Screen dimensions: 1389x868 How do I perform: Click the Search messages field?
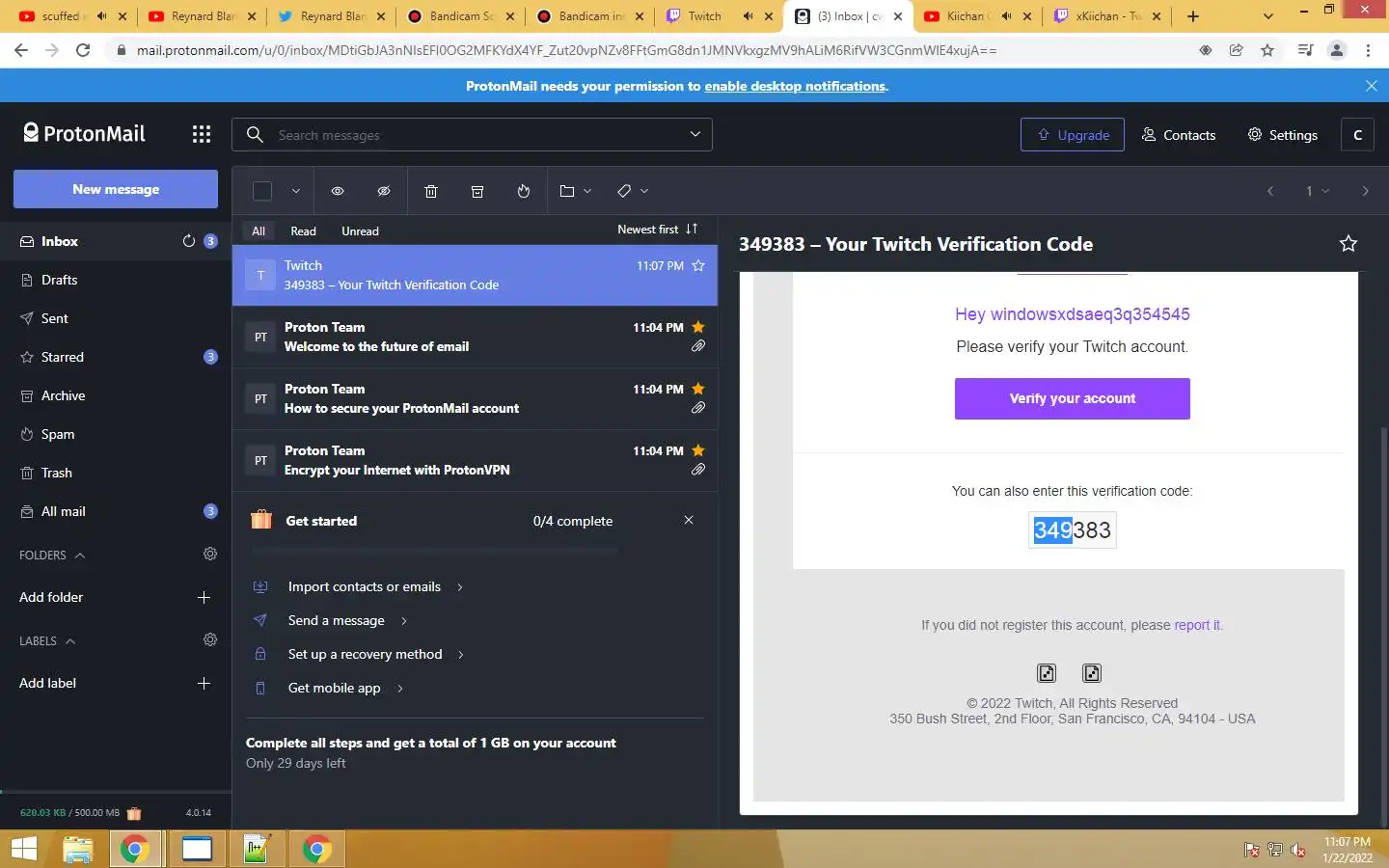pos(473,135)
